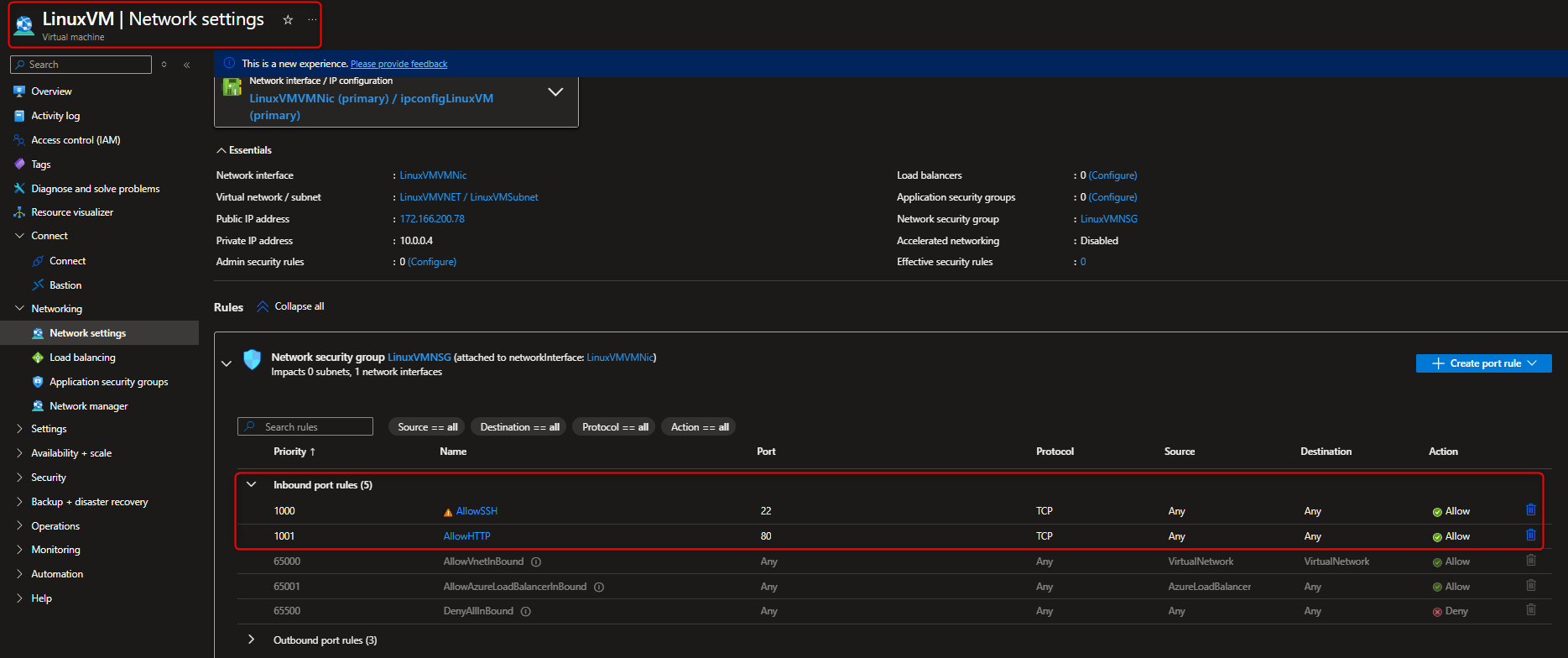Click Configure link for Application security groups

point(1112,197)
